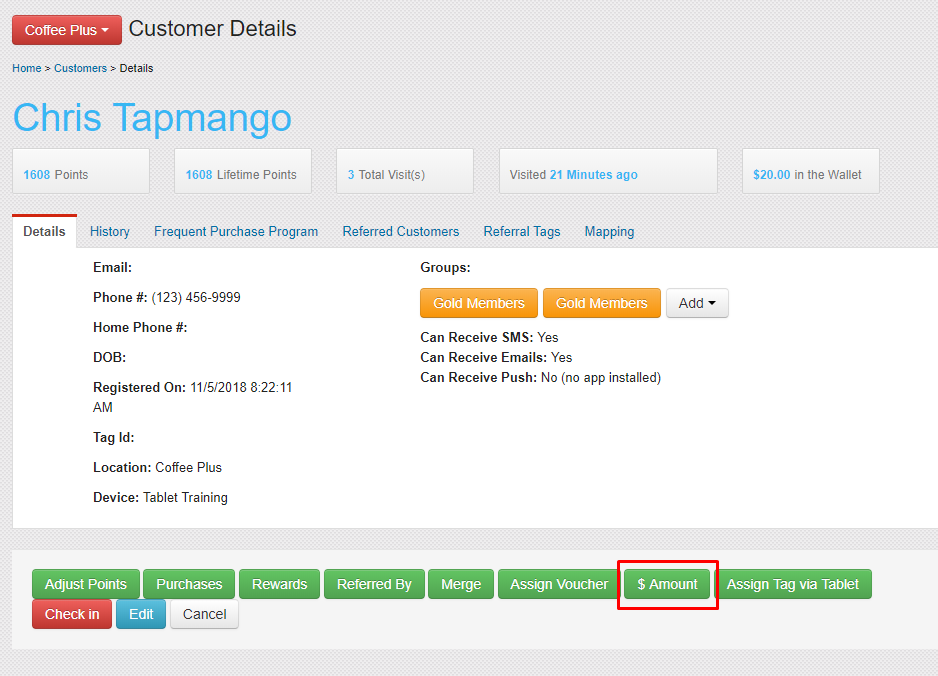This screenshot has height=676, width=938.
Task: Merge this customer record
Action: coord(461,584)
